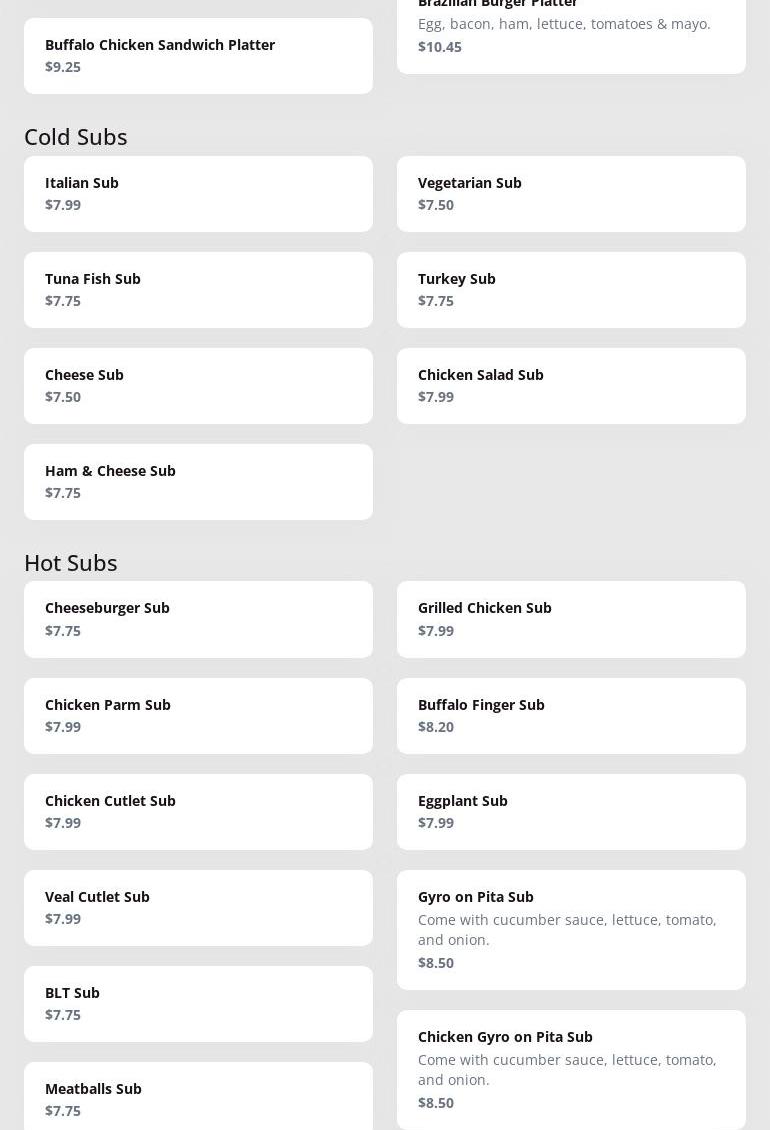Select Ham & Cheese Sub
This screenshot has height=1130, width=770.
(198, 481)
